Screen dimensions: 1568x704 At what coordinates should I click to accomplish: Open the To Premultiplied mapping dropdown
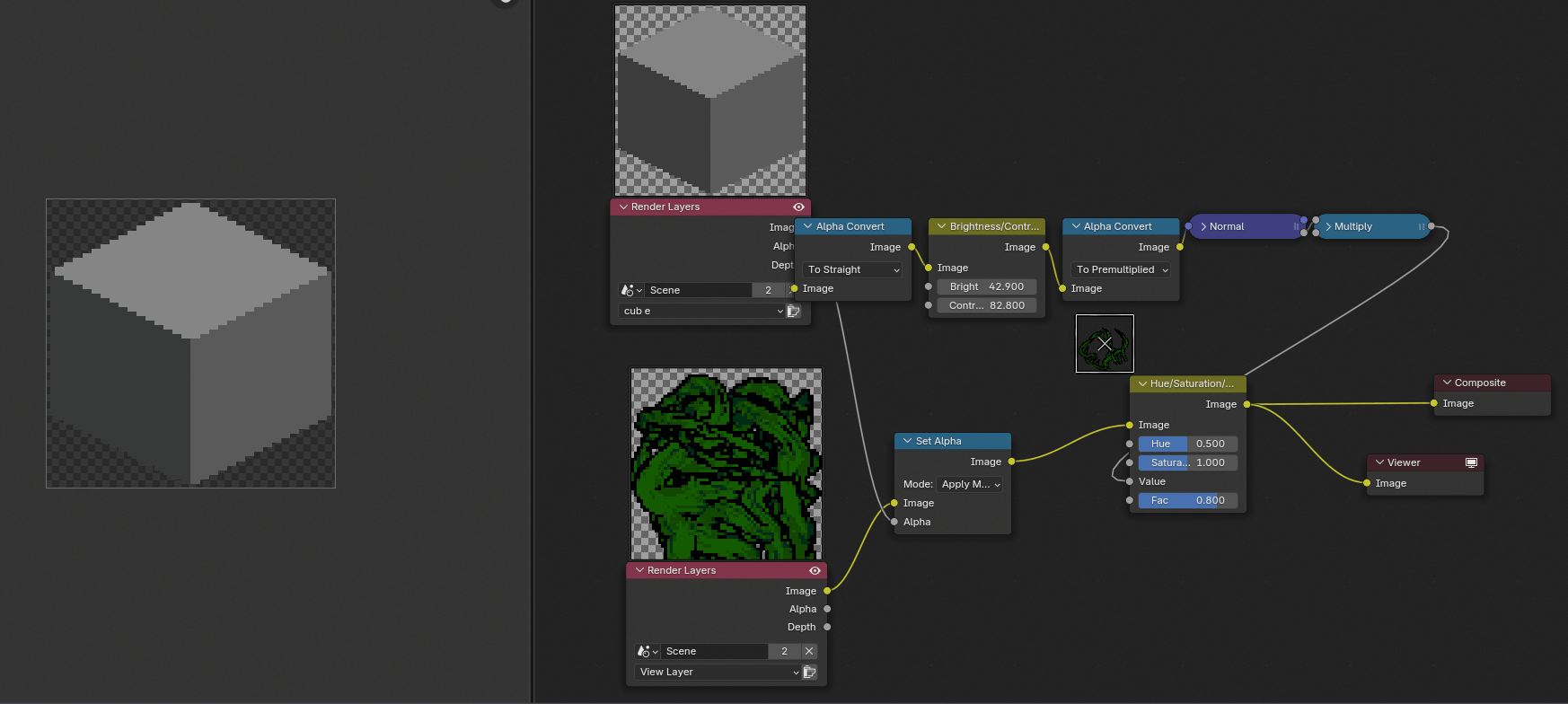(x=1121, y=269)
